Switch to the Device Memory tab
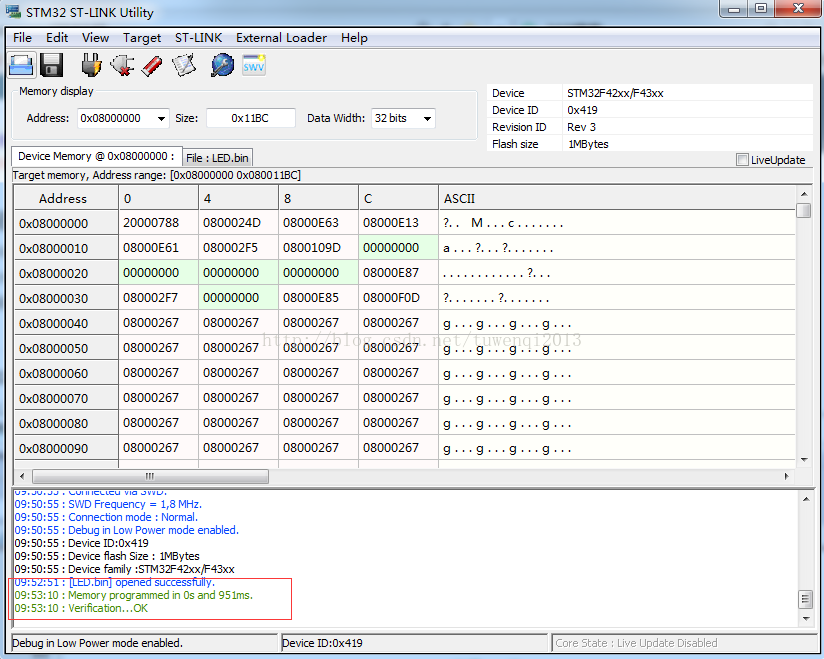 pyautogui.click(x=97, y=157)
